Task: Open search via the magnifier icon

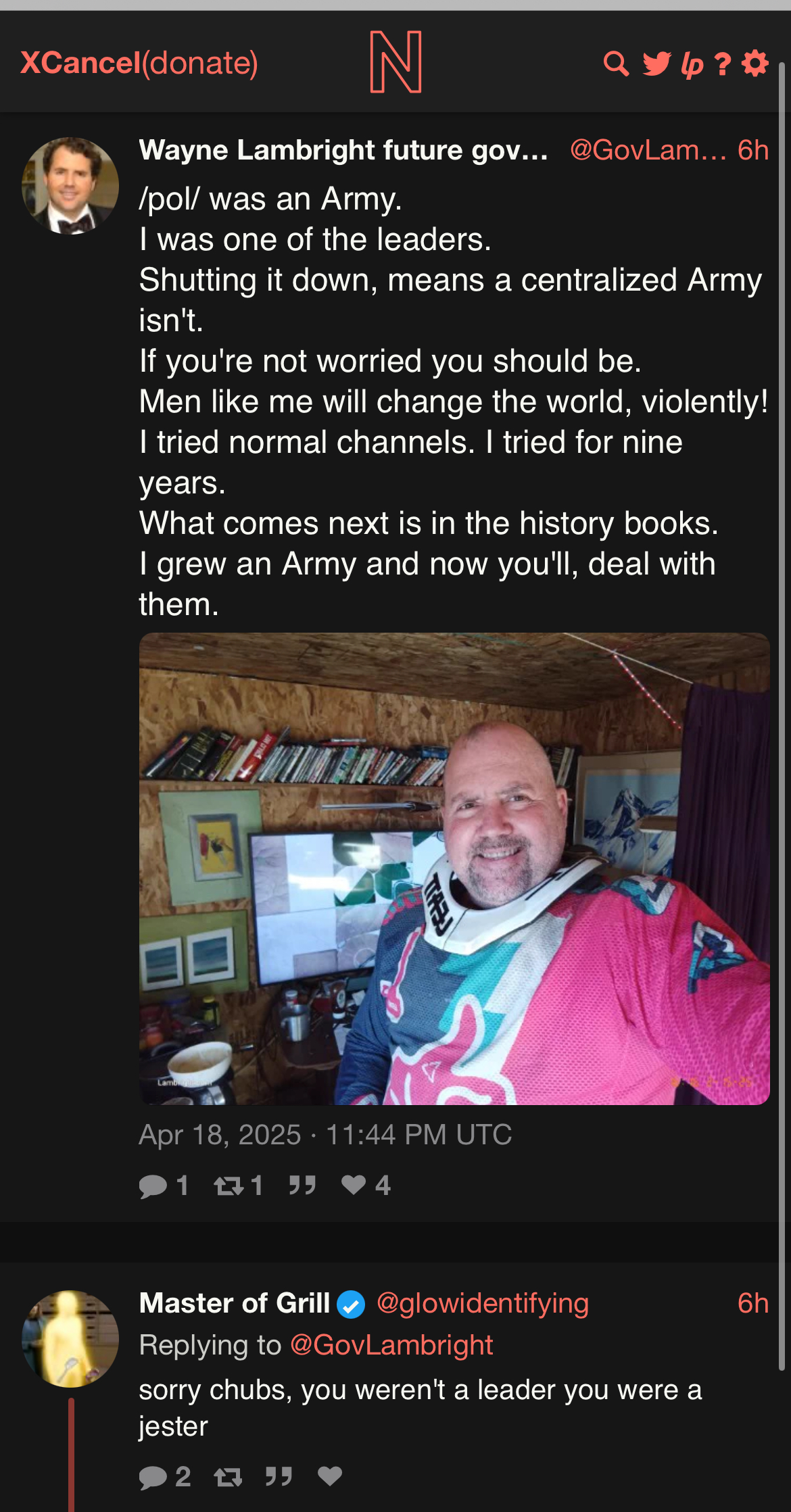Action: [x=615, y=64]
